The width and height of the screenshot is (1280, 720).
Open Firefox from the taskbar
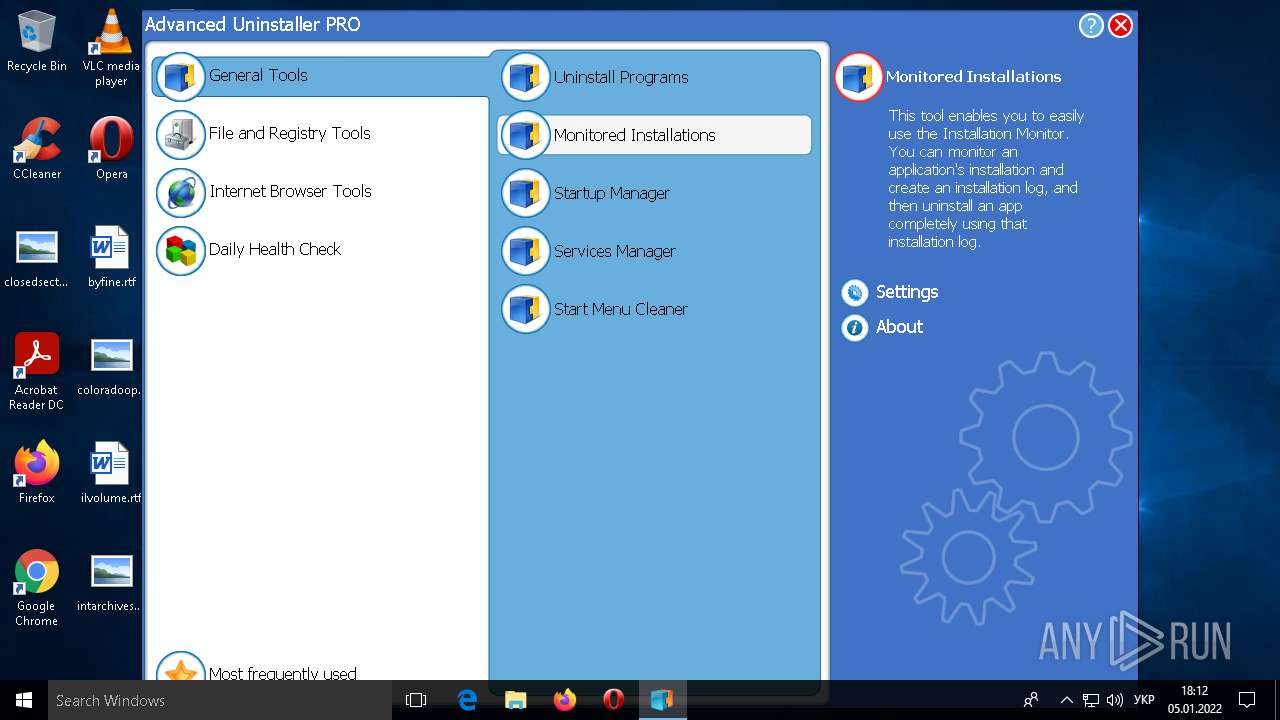[x=565, y=700]
